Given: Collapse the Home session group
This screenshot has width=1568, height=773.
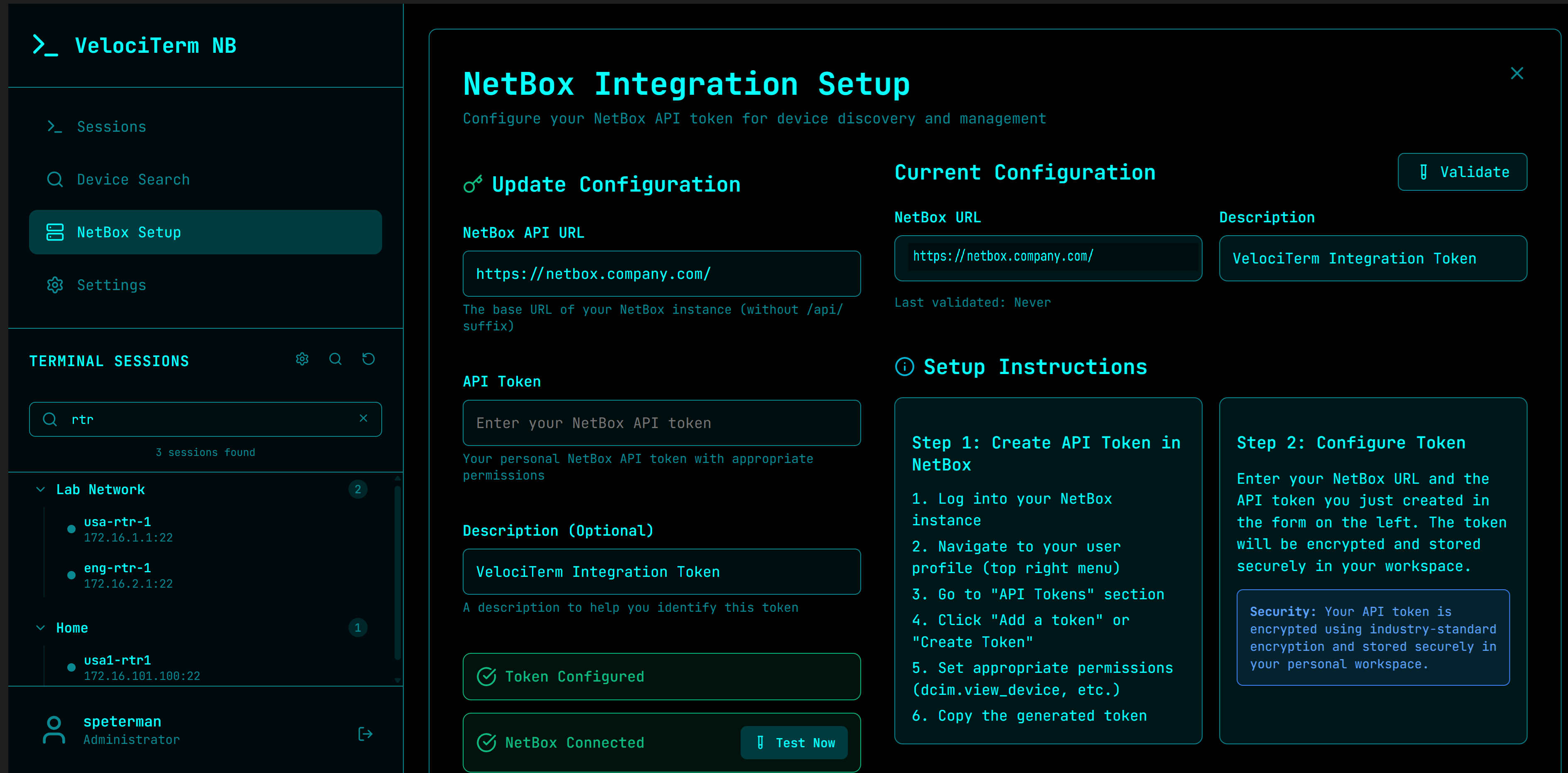Looking at the screenshot, I should 41,628.
